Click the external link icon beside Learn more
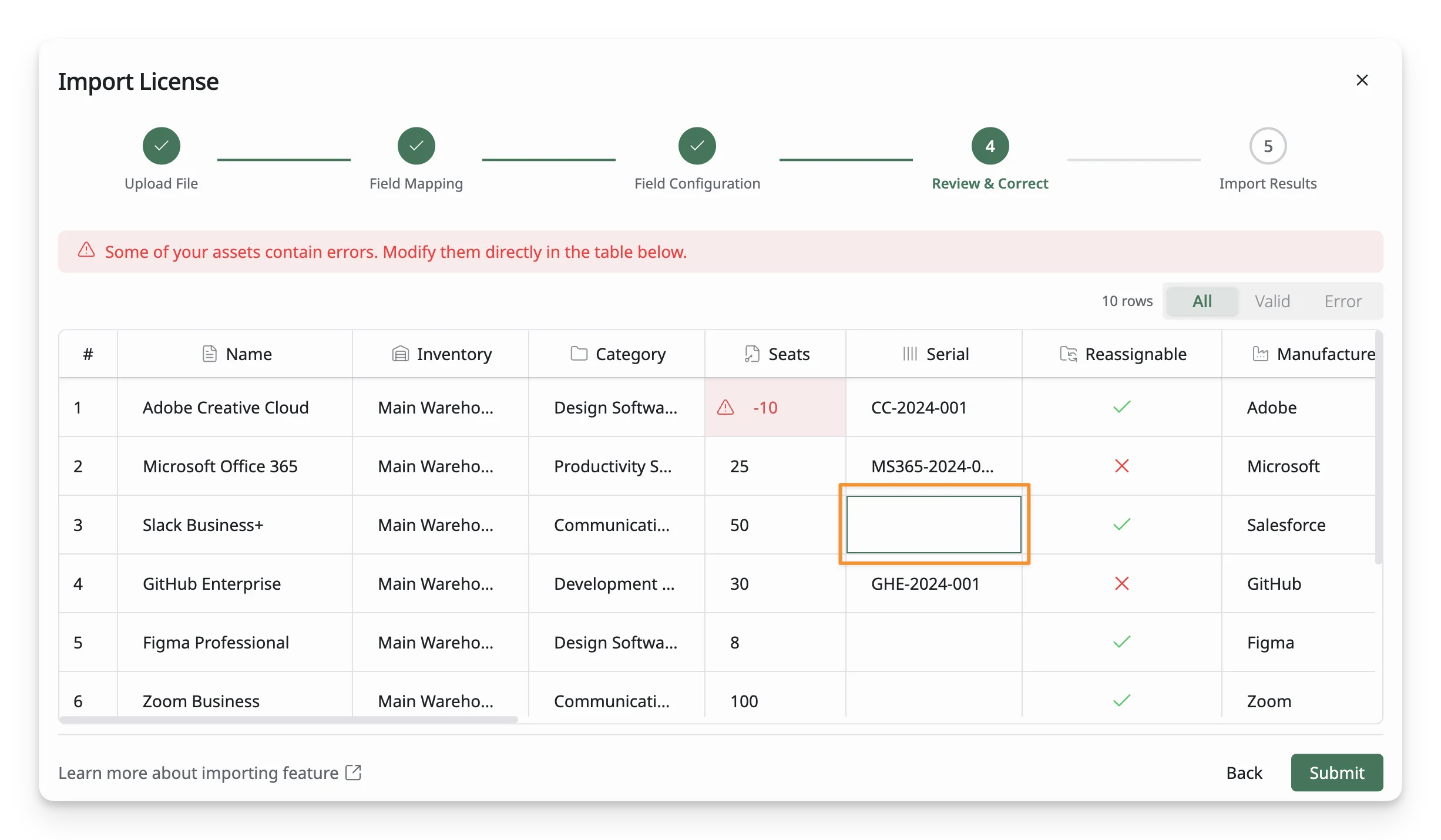1441x840 pixels. coord(353,772)
